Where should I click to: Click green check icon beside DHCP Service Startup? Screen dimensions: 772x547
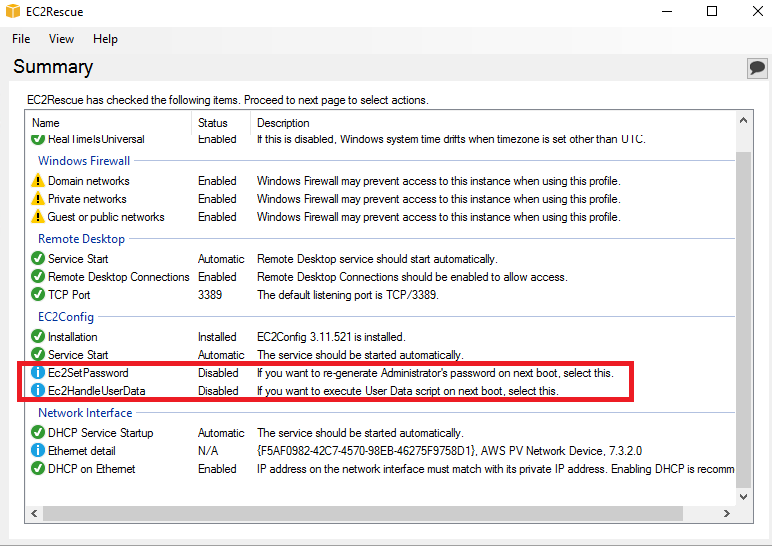pyautogui.click(x=37, y=433)
